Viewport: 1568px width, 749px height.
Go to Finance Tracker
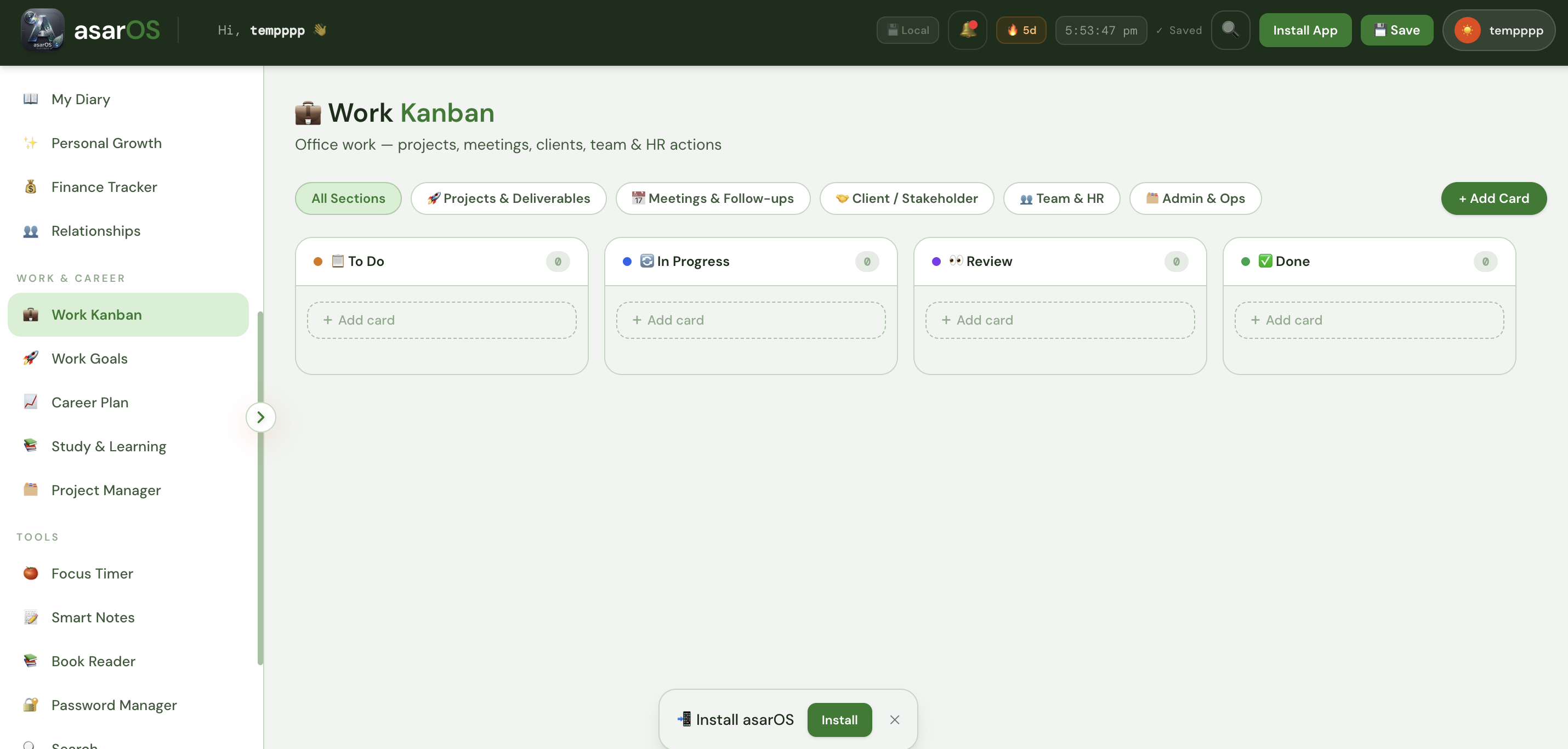[128, 187]
